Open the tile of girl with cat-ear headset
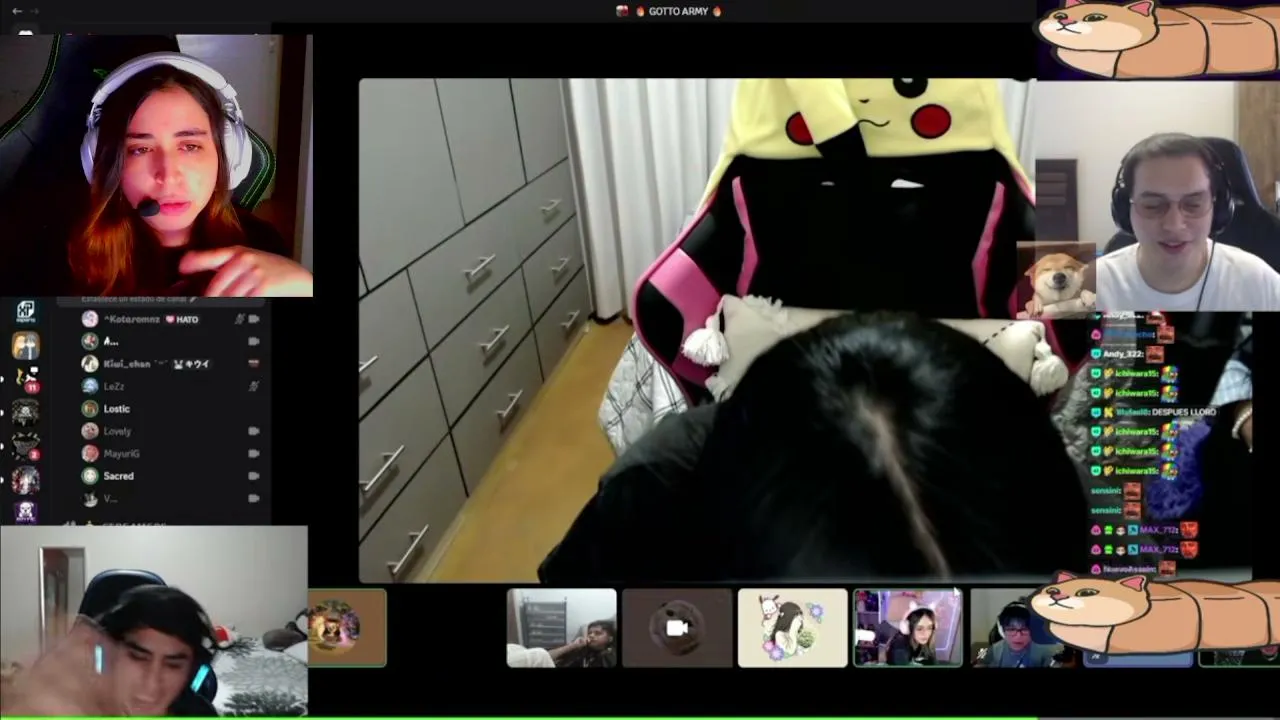The width and height of the screenshot is (1280, 720). [x=908, y=628]
